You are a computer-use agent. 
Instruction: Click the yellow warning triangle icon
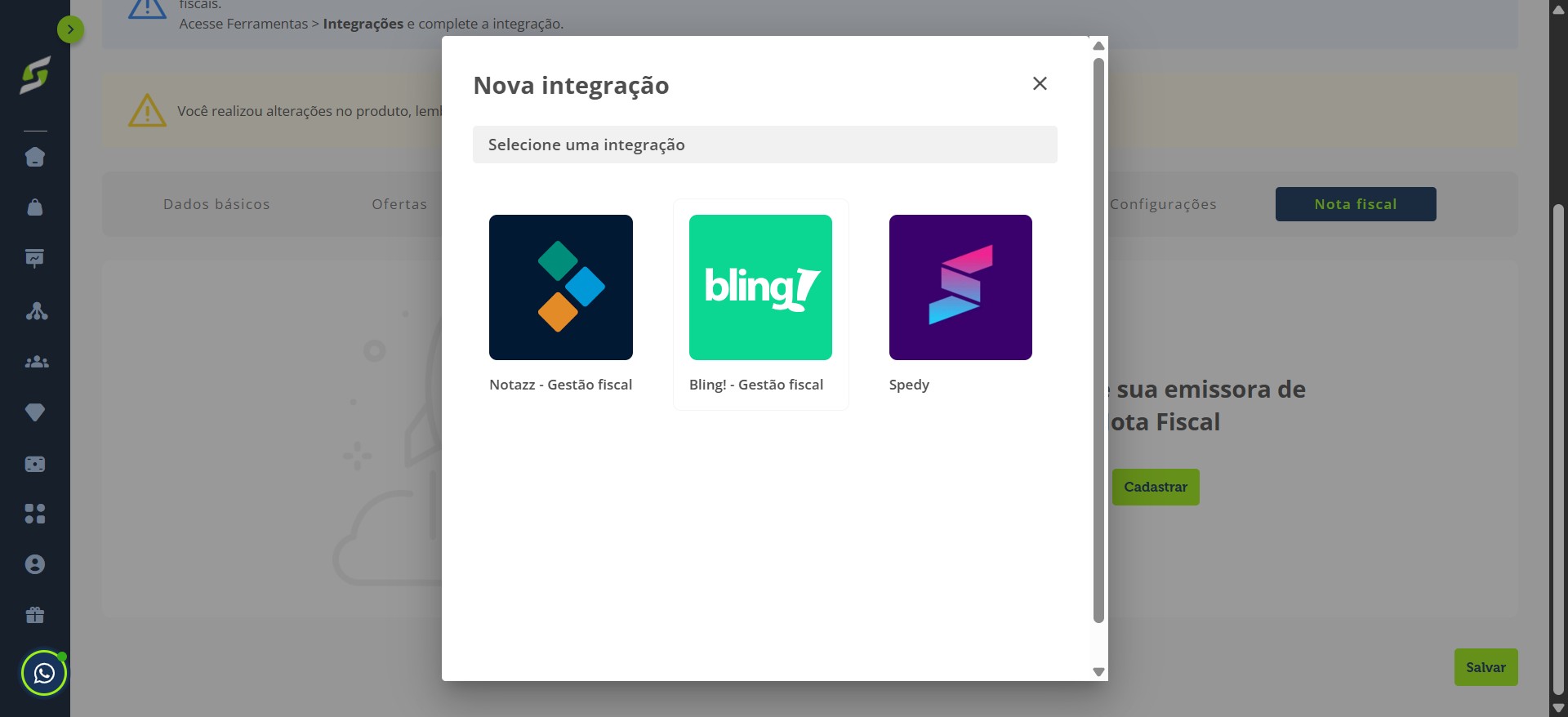point(147,110)
